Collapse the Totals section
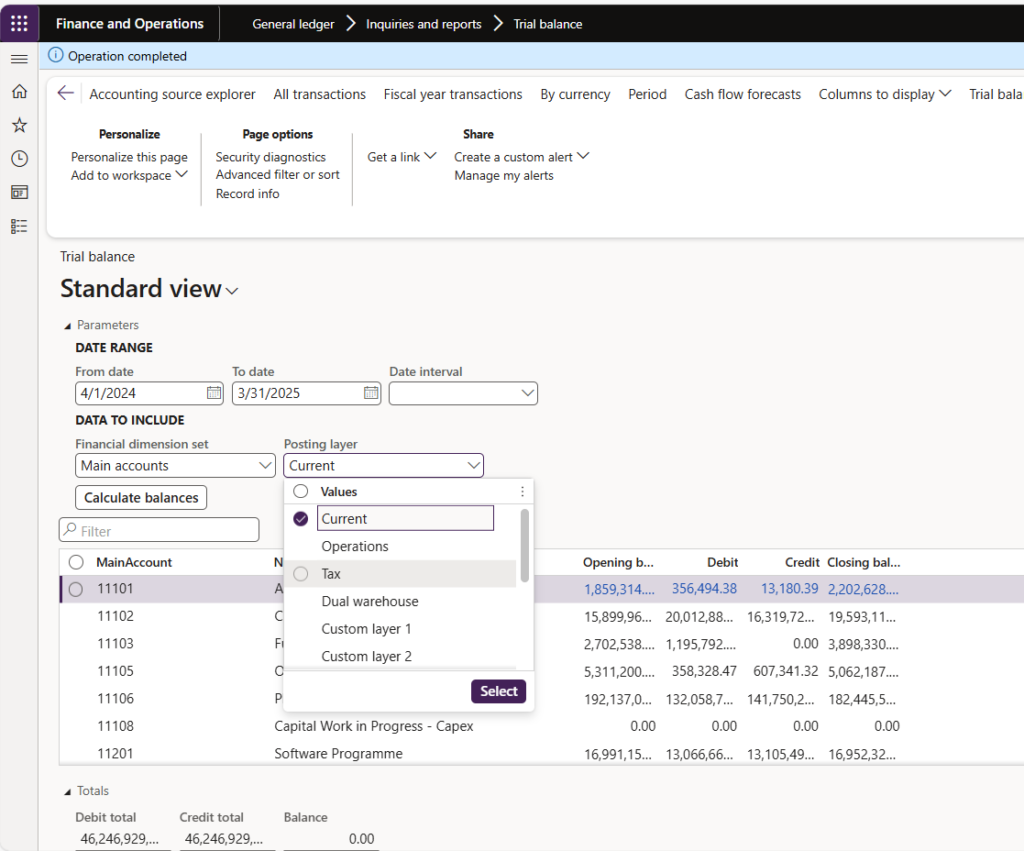Image resolution: width=1024 pixels, height=851 pixels. click(86, 790)
